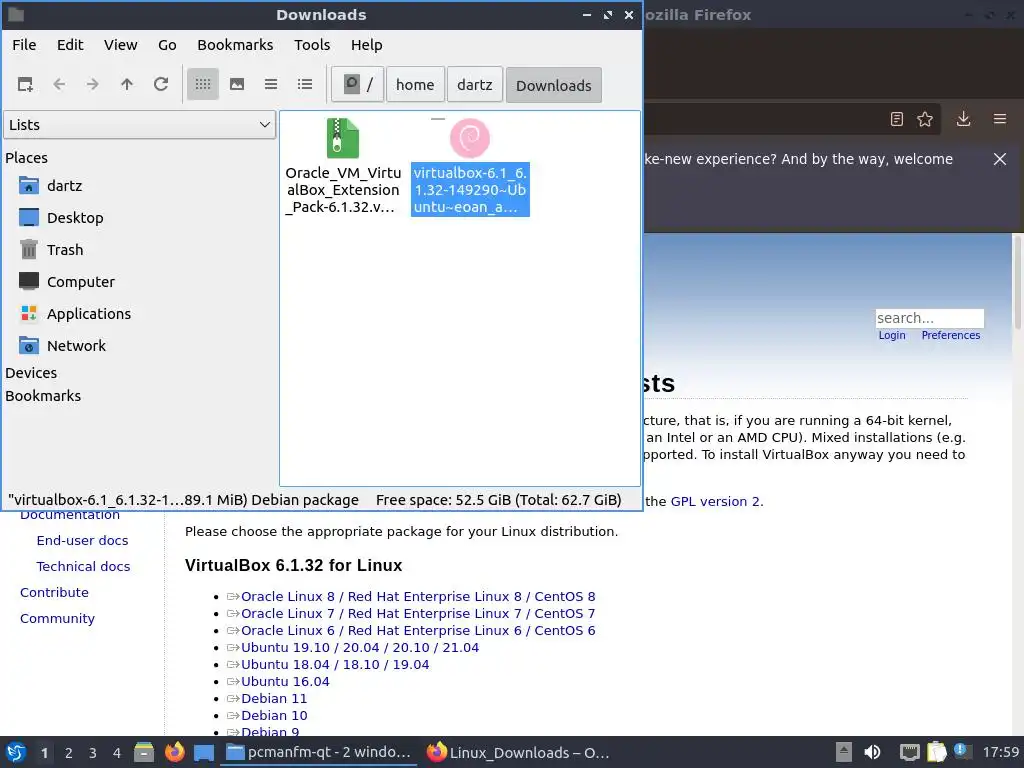Viewport: 1024px width, 768px height.
Task: Open the Go menu
Action: tap(167, 45)
